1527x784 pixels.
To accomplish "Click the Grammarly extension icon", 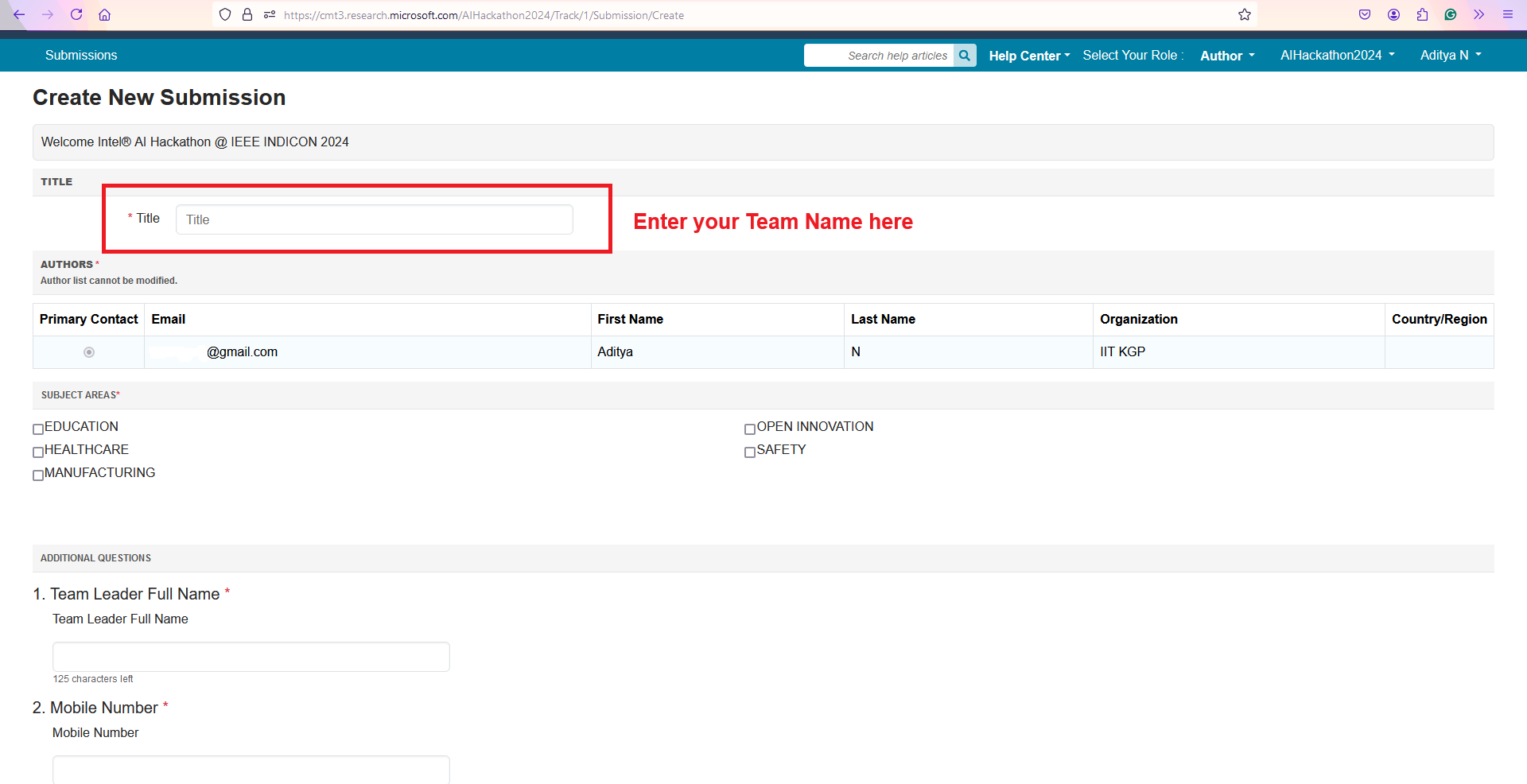I will pos(1451,14).
